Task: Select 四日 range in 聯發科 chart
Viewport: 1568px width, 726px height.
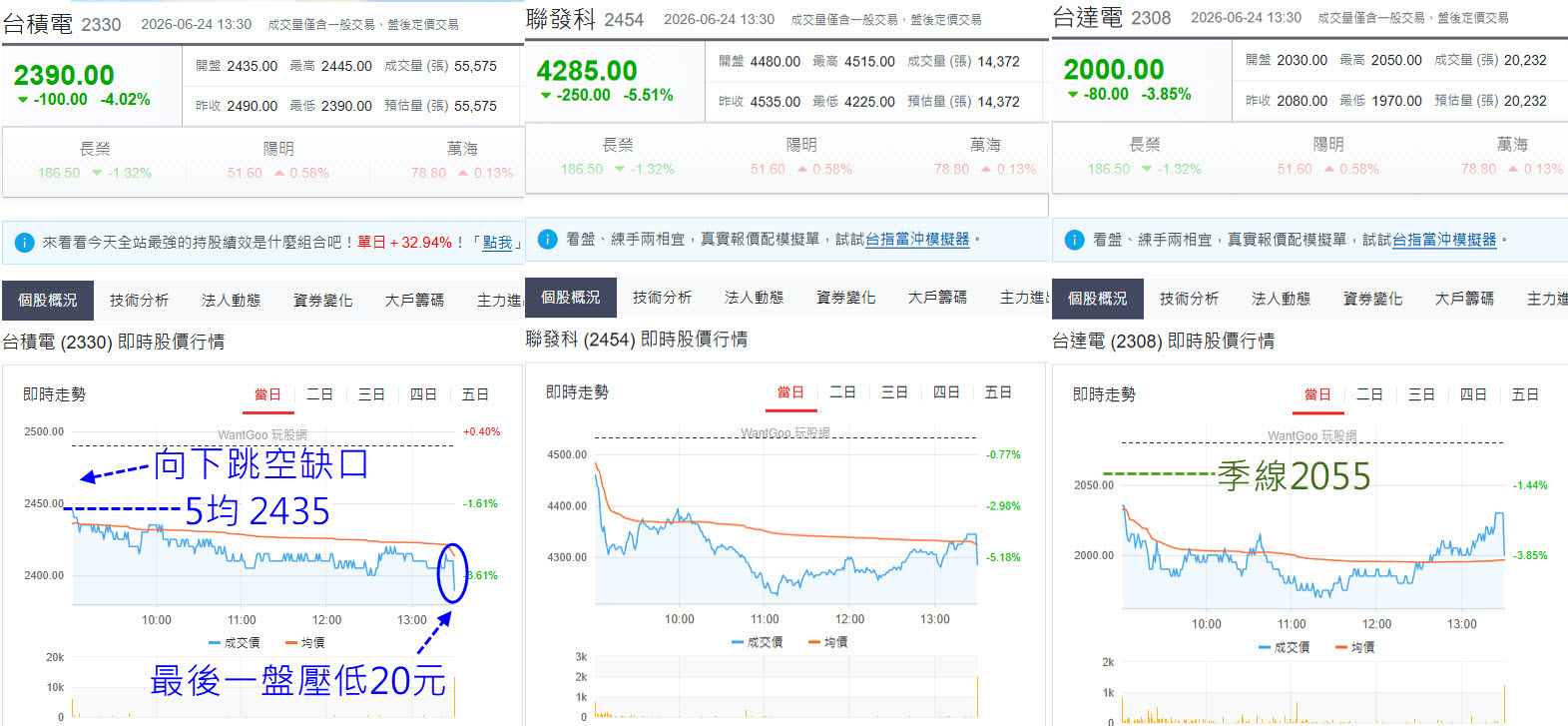Action: (x=946, y=392)
